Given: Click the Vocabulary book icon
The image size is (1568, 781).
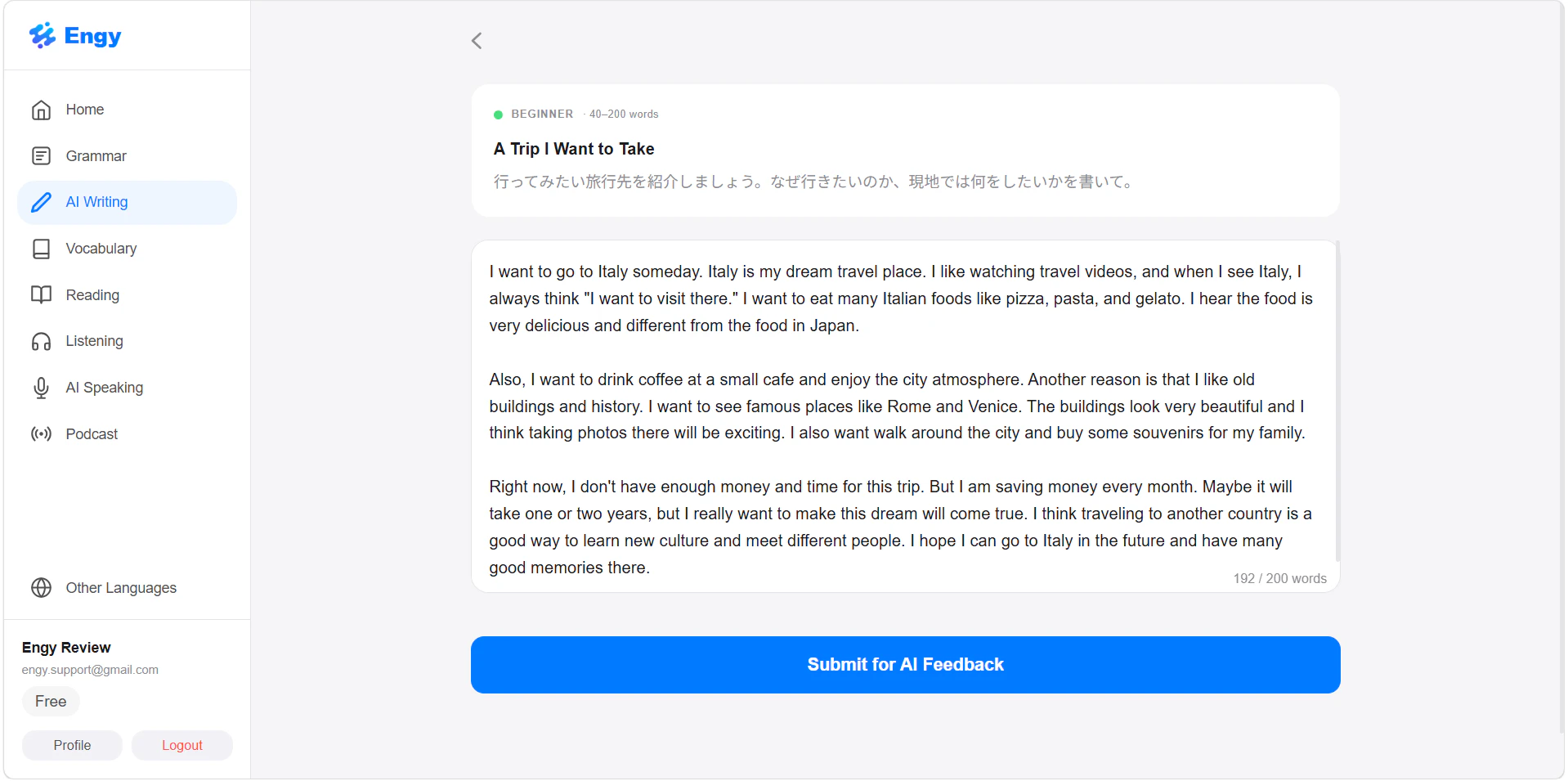Looking at the screenshot, I should 41,249.
